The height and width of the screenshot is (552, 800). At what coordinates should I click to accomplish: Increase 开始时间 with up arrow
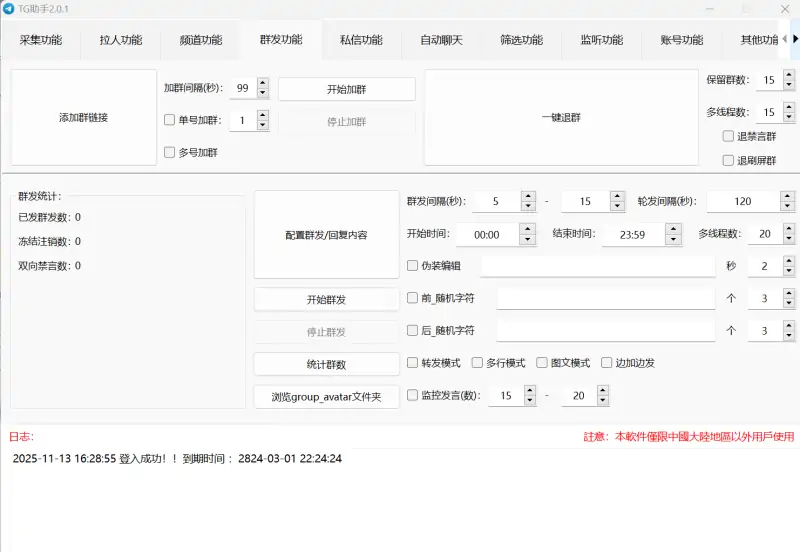pyautogui.click(x=527, y=229)
